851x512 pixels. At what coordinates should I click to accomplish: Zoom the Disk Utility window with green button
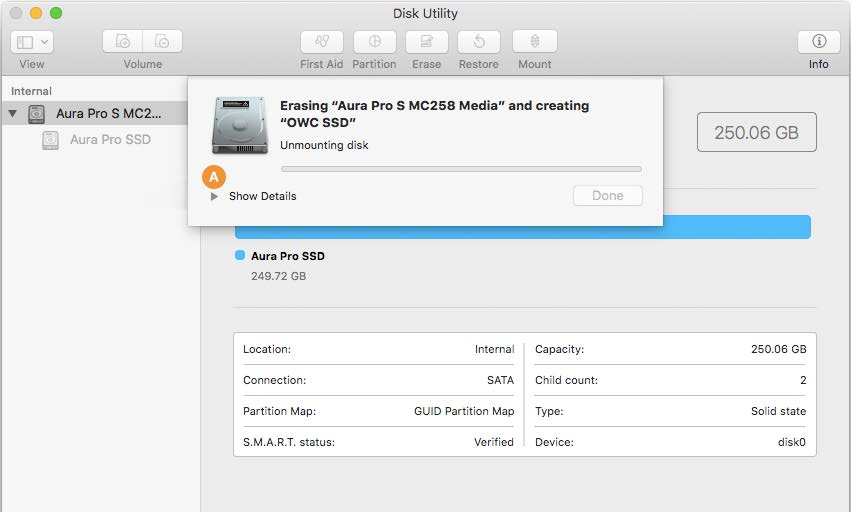56,13
